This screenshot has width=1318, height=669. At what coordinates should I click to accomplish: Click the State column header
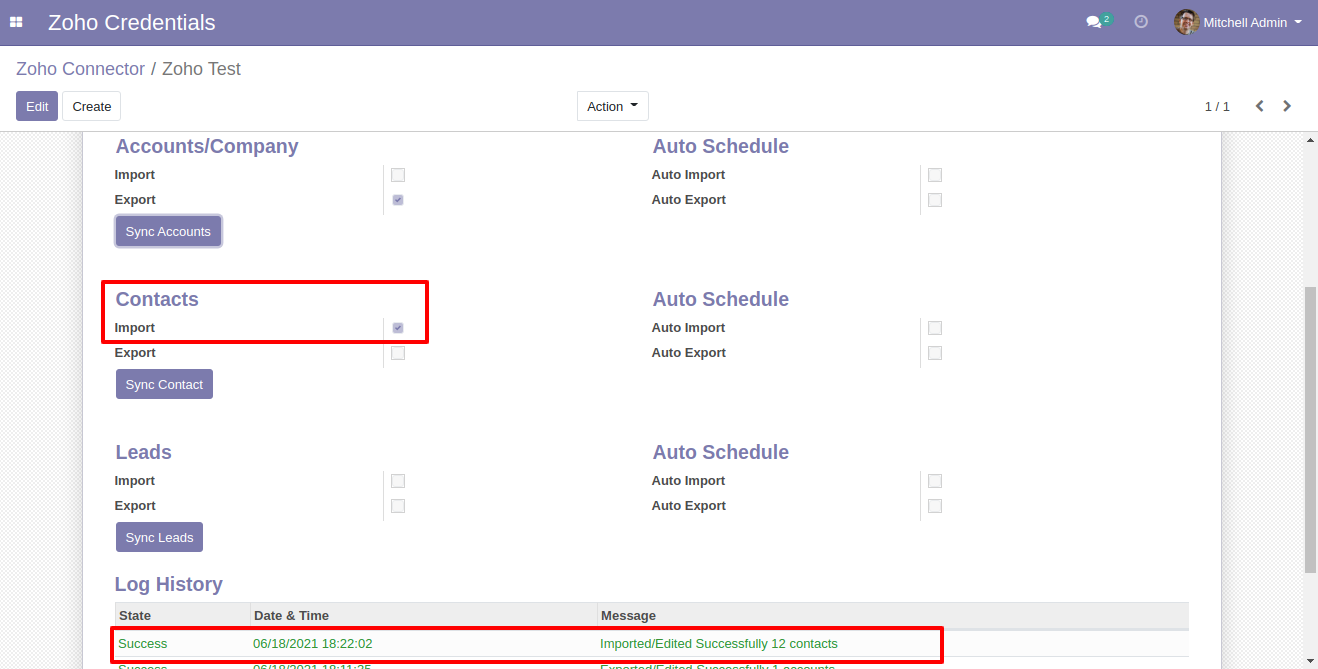[x=182, y=615]
